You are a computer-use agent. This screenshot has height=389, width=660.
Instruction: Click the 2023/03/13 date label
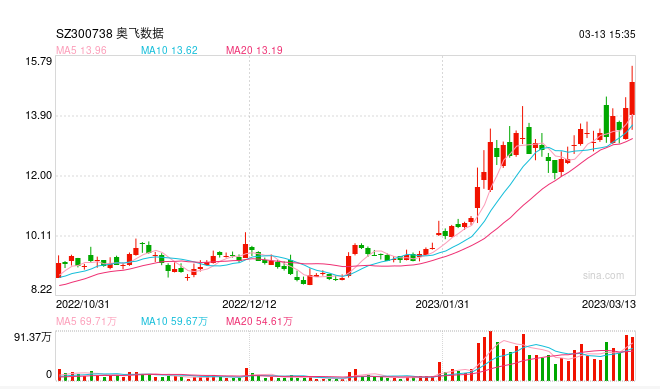point(609,304)
